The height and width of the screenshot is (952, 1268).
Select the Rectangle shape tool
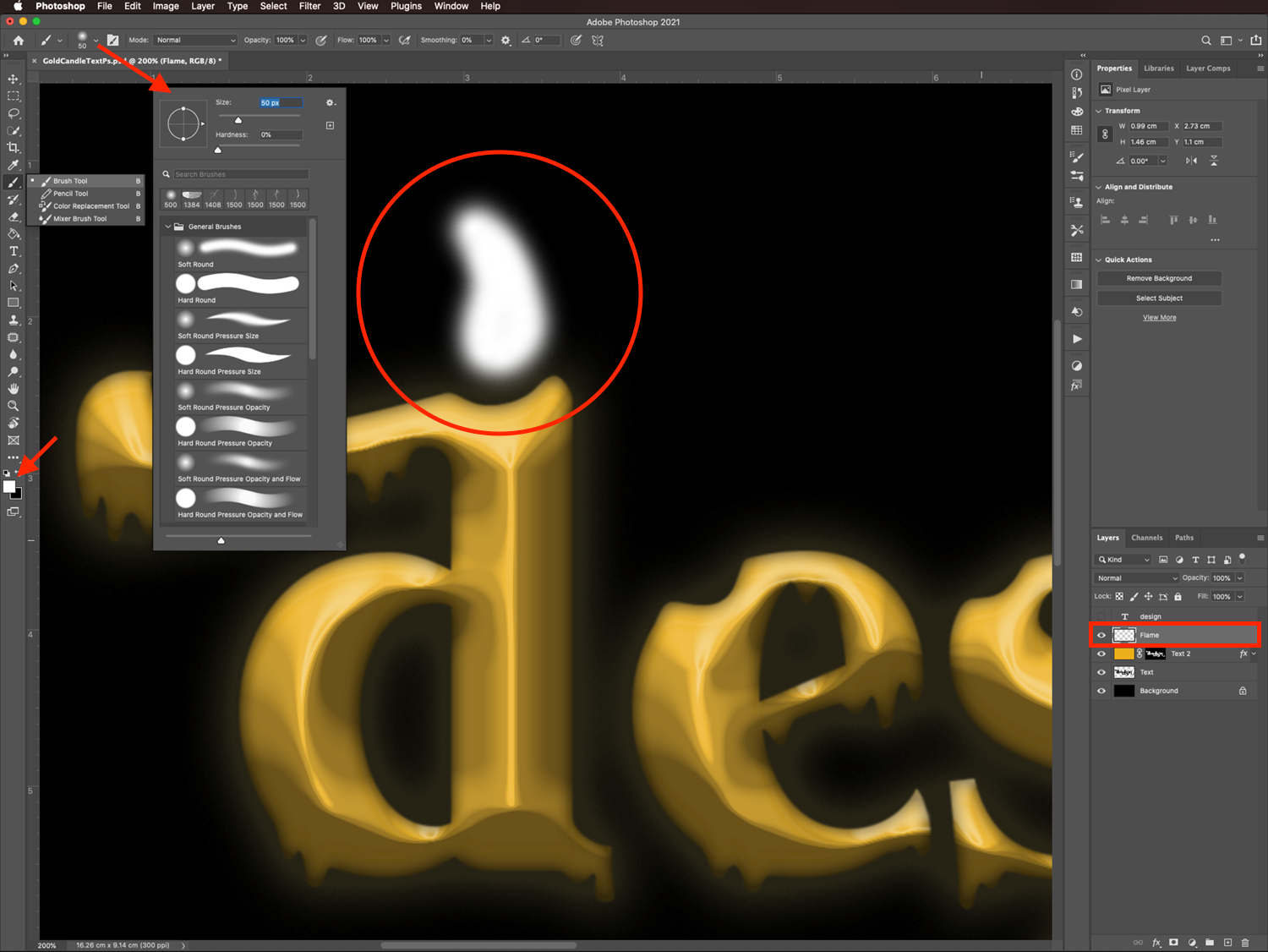[x=14, y=303]
